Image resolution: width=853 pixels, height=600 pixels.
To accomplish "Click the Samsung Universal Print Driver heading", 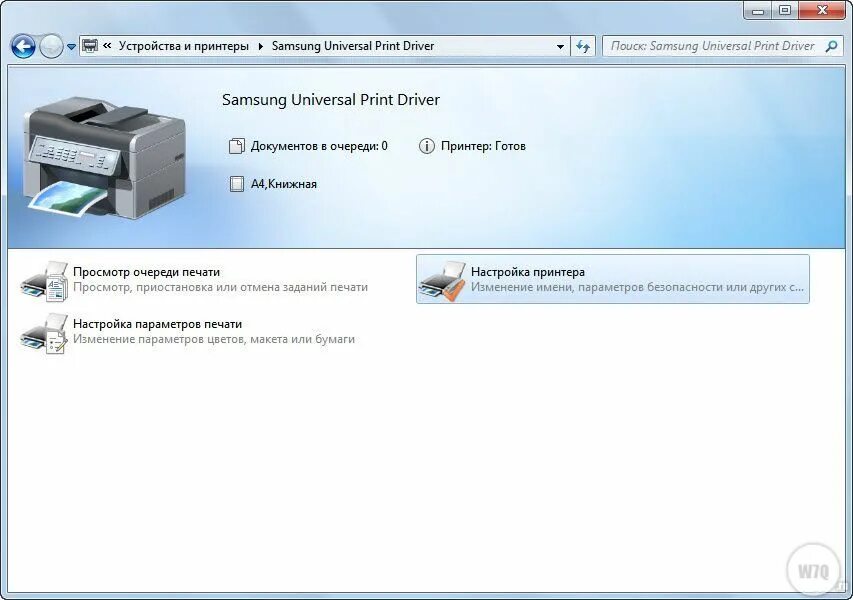I will coord(331,100).
